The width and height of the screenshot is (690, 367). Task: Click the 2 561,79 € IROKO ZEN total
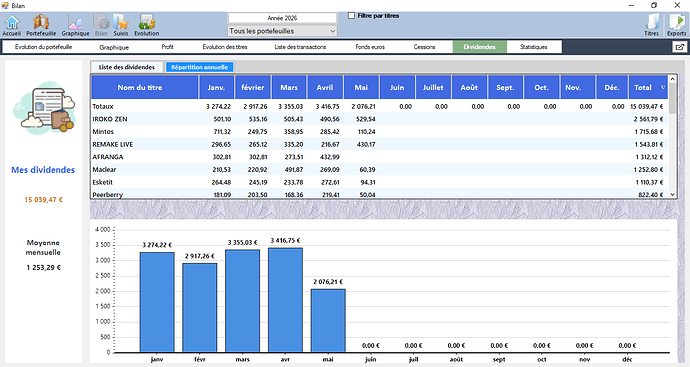(x=649, y=119)
